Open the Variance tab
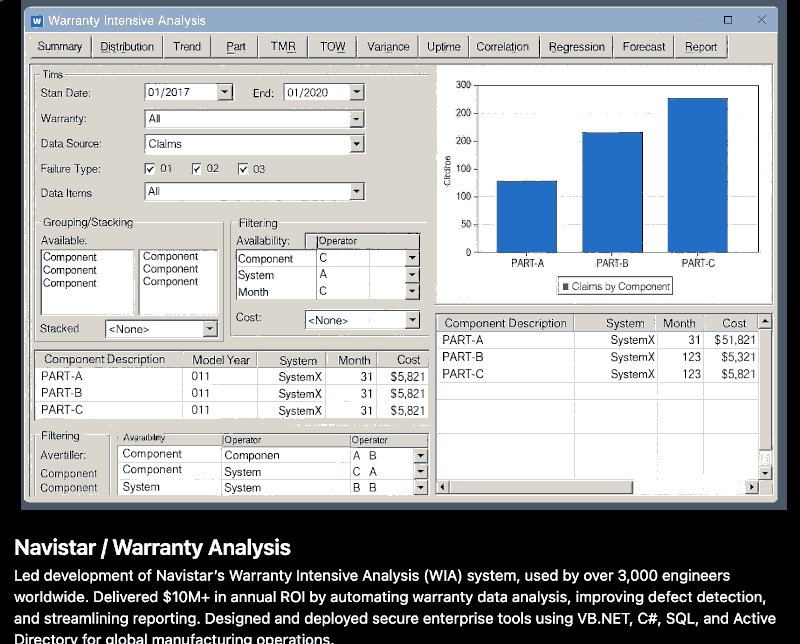The image size is (800, 644). [x=387, y=46]
